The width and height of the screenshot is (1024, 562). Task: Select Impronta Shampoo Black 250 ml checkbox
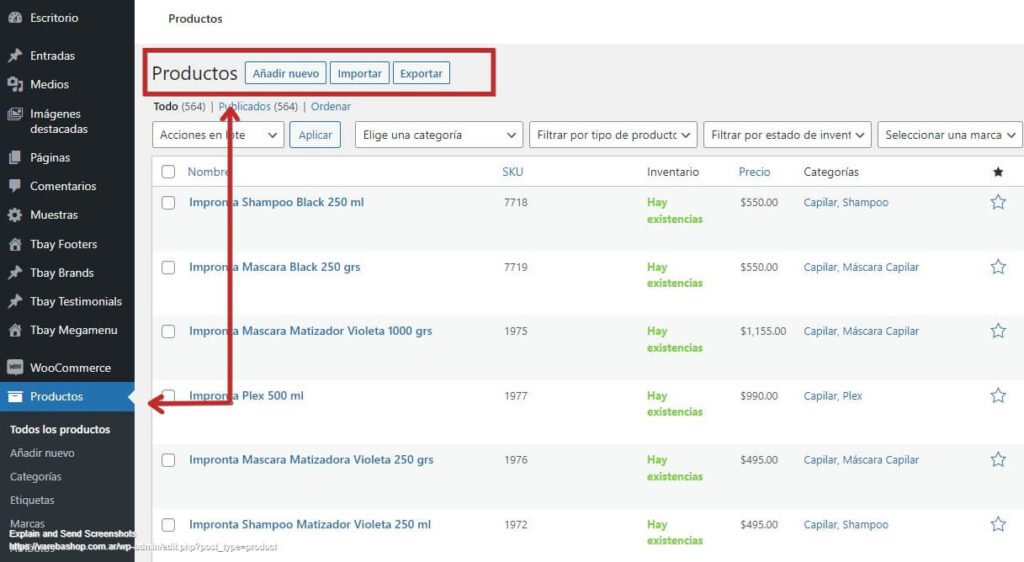(168, 202)
